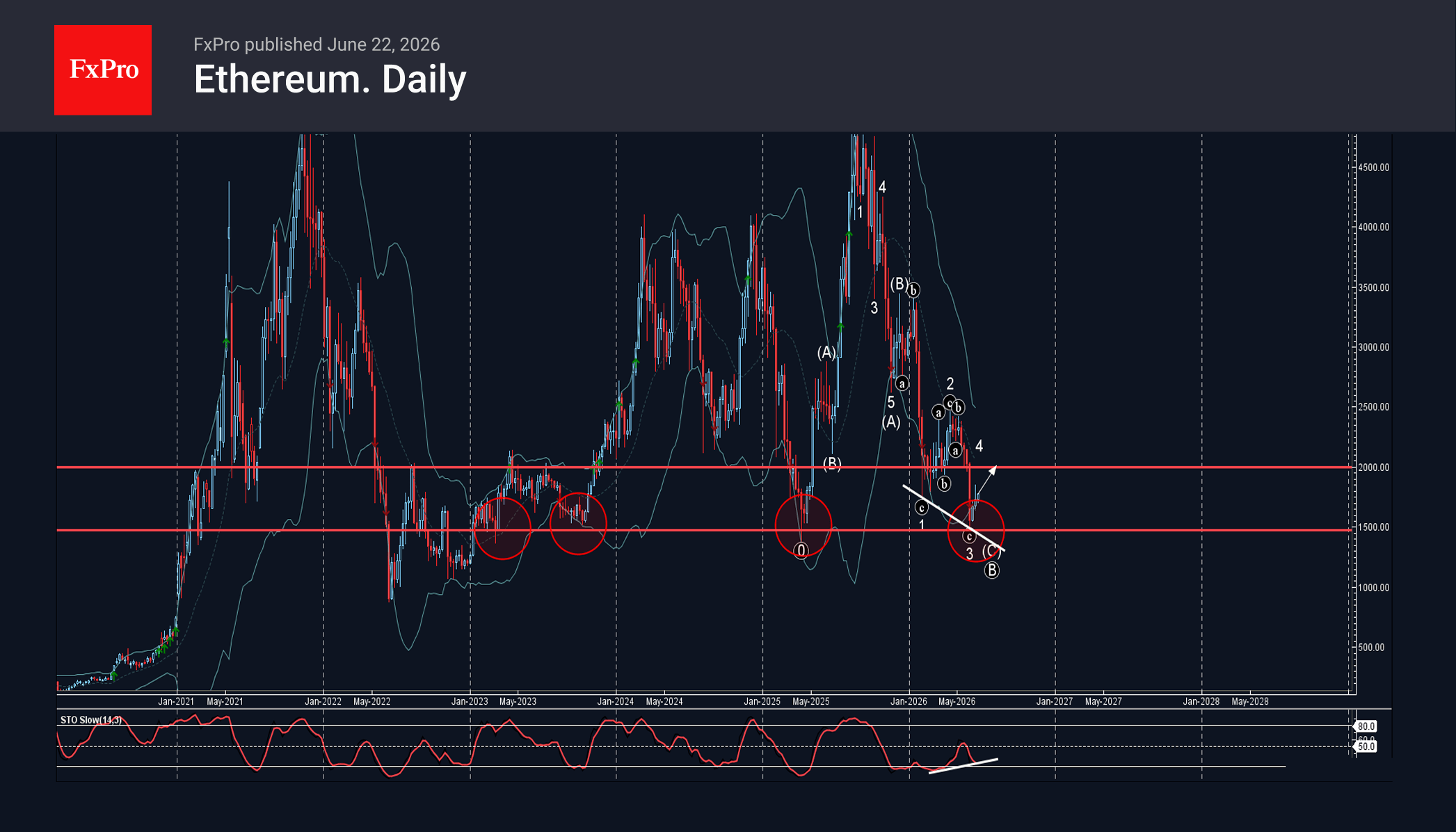Select the "Ethereum. Daily" chart title
This screenshot has height=832, width=1456.
click(330, 79)
